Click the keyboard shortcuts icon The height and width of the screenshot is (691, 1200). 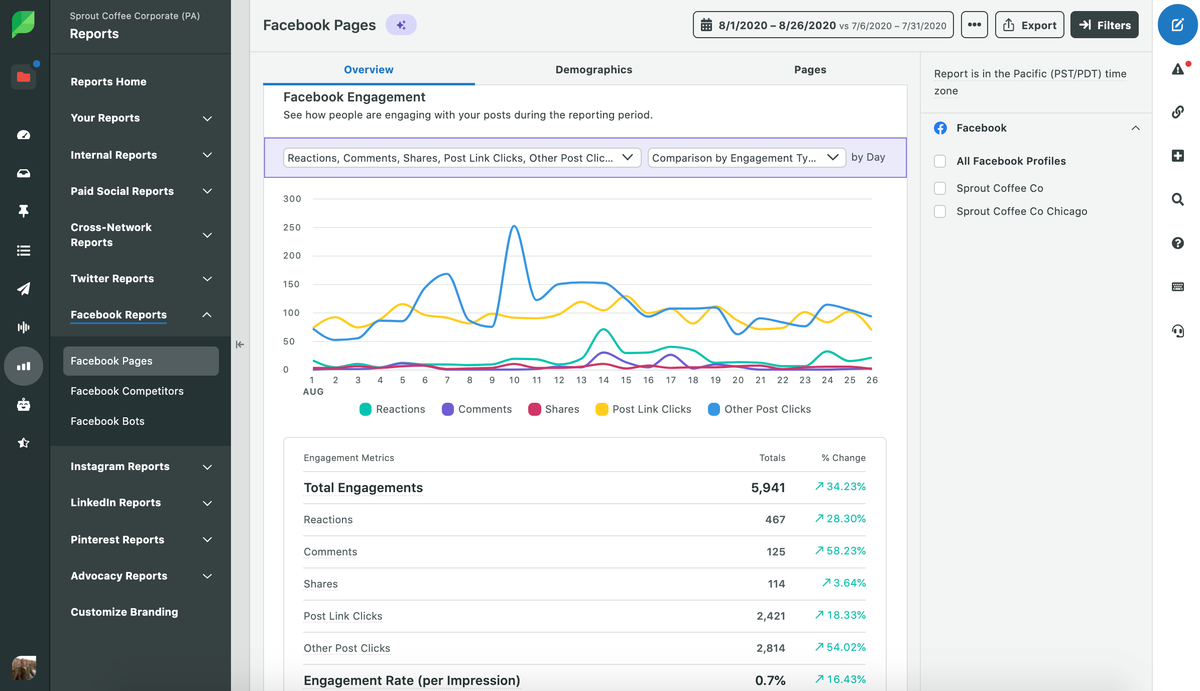point(1178,287)
